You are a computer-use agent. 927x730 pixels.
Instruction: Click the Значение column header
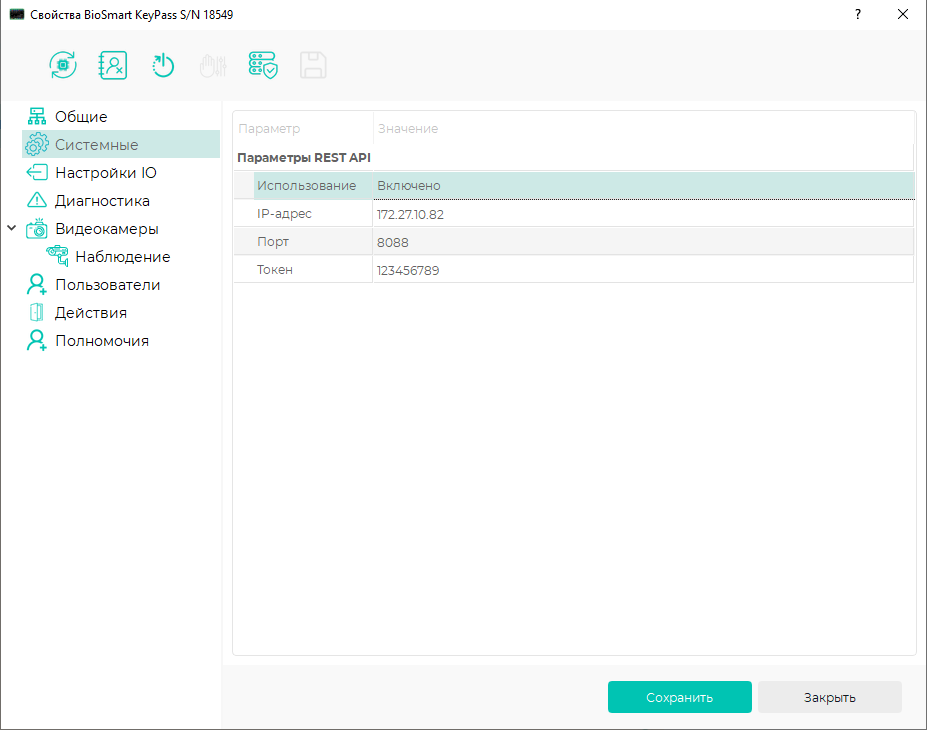pyautogui.click(x=408, y=128)
